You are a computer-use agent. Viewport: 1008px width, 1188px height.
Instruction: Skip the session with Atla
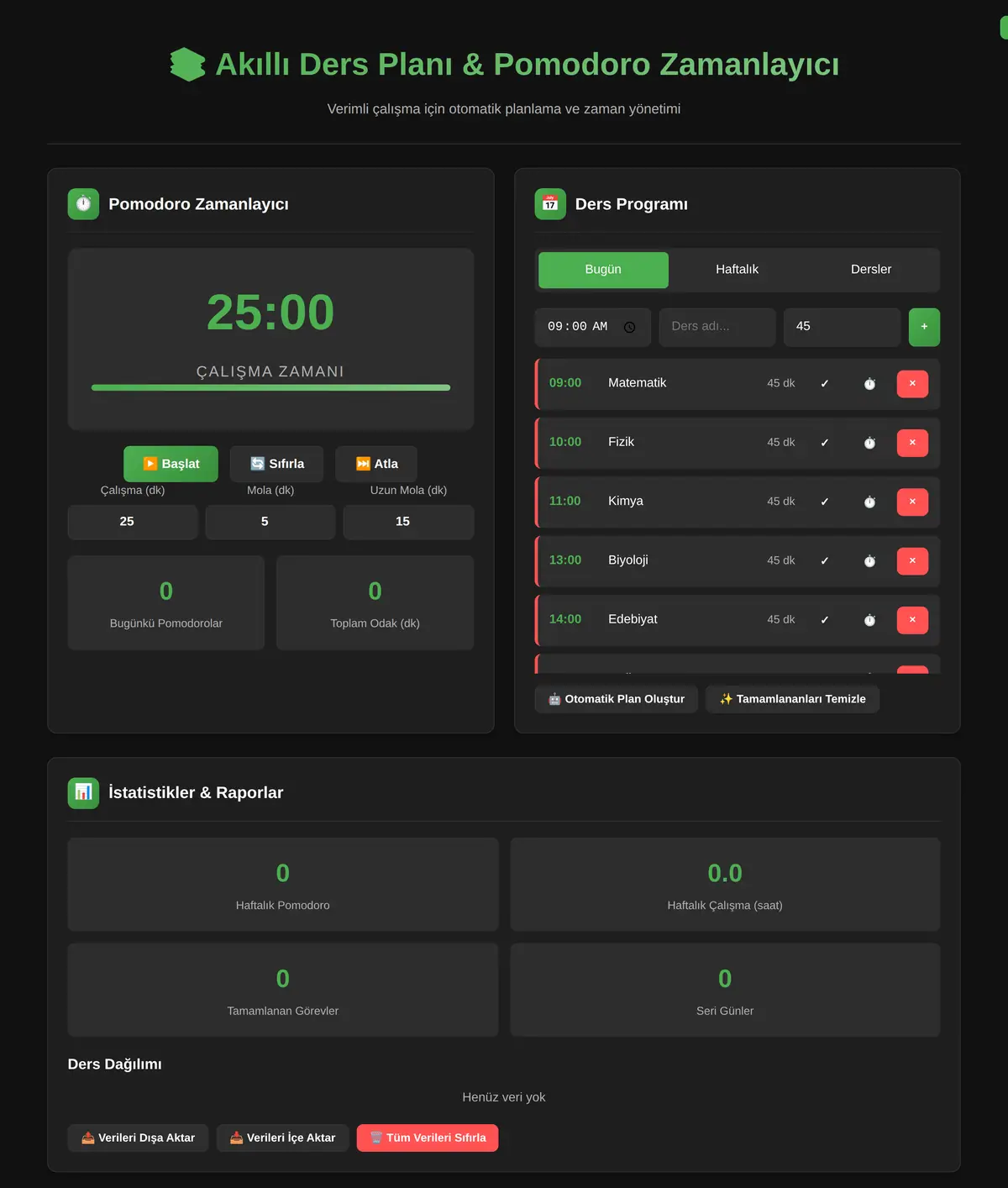click(x=376, y=464)
